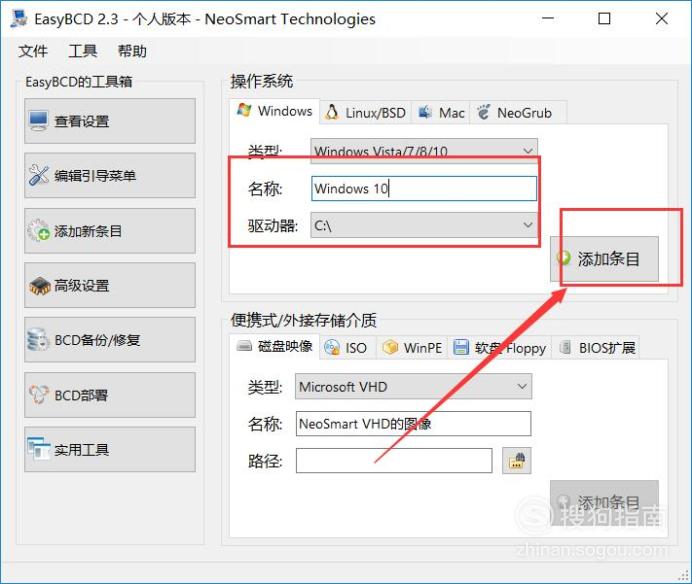Click the tower icon on BIOS扩展 tab
692x584 pixels.
click(x=565, y=347)
